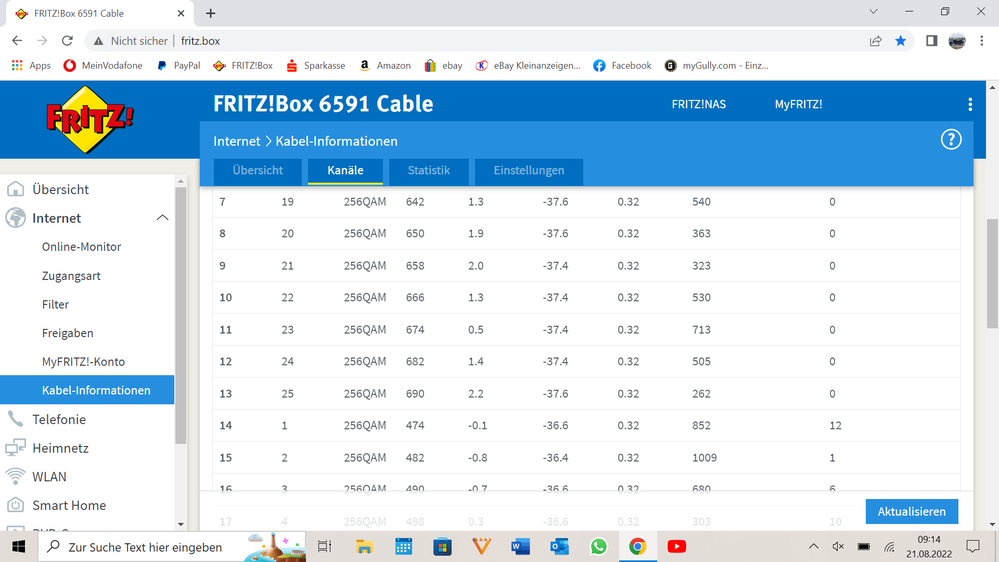
Task: Open Filter menu entry
Action: coord(55,305)
